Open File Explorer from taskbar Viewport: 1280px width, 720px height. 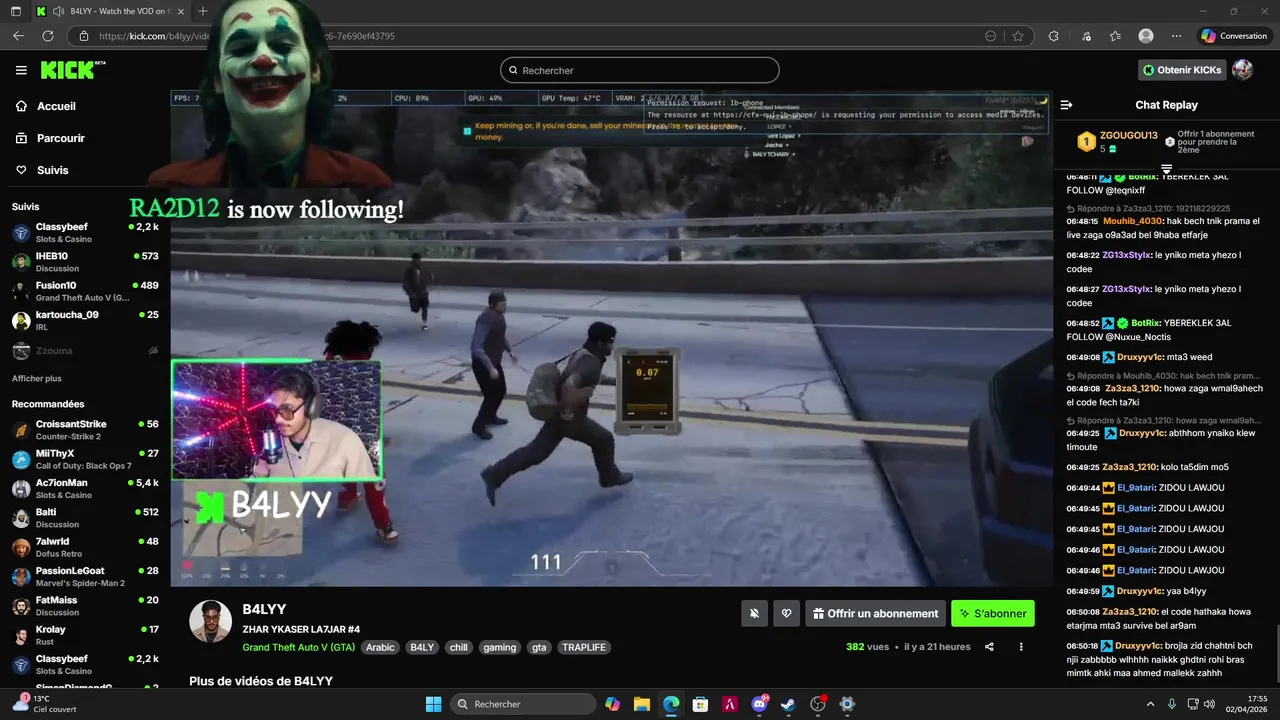642,704
